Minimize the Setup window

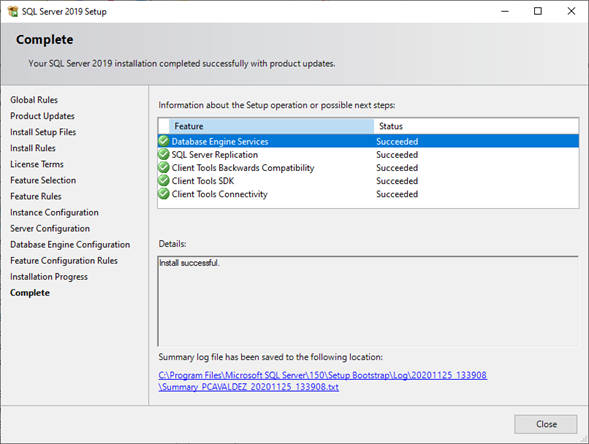(x=505, y=11)
